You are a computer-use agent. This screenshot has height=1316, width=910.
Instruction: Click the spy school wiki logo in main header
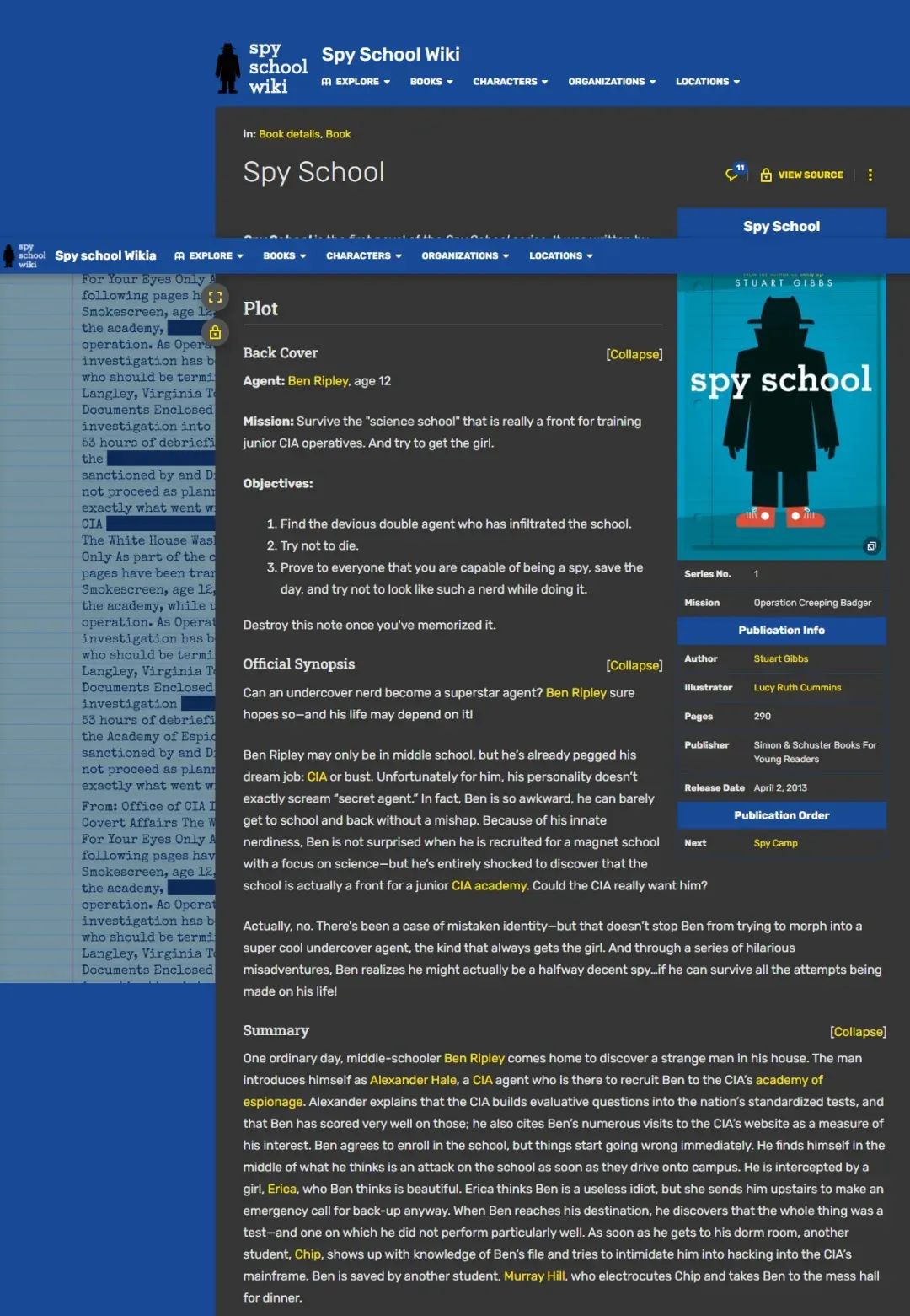262,67
